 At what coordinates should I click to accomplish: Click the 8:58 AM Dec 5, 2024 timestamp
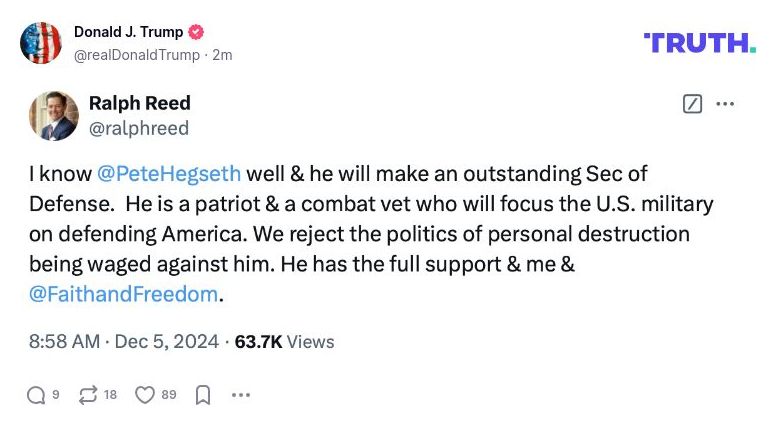tap(123, 342)
